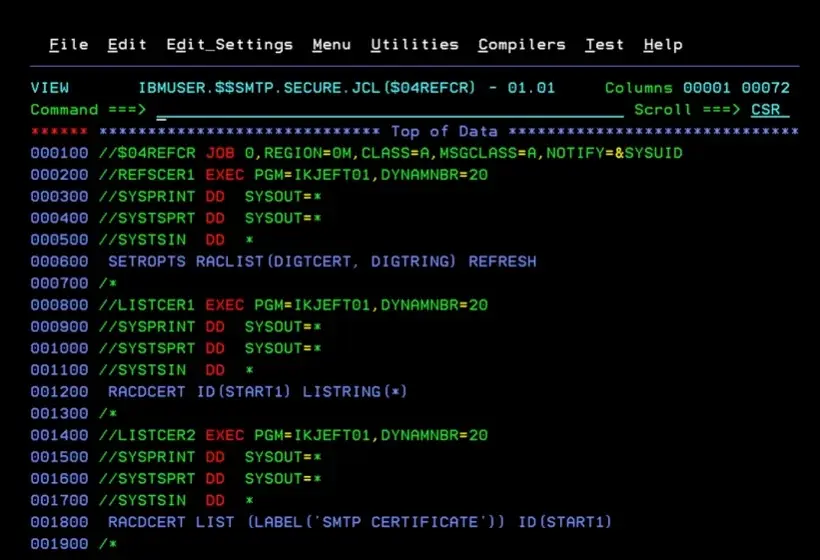Select line number 000100
Viewport: 820px width, 560px height.
59,153
